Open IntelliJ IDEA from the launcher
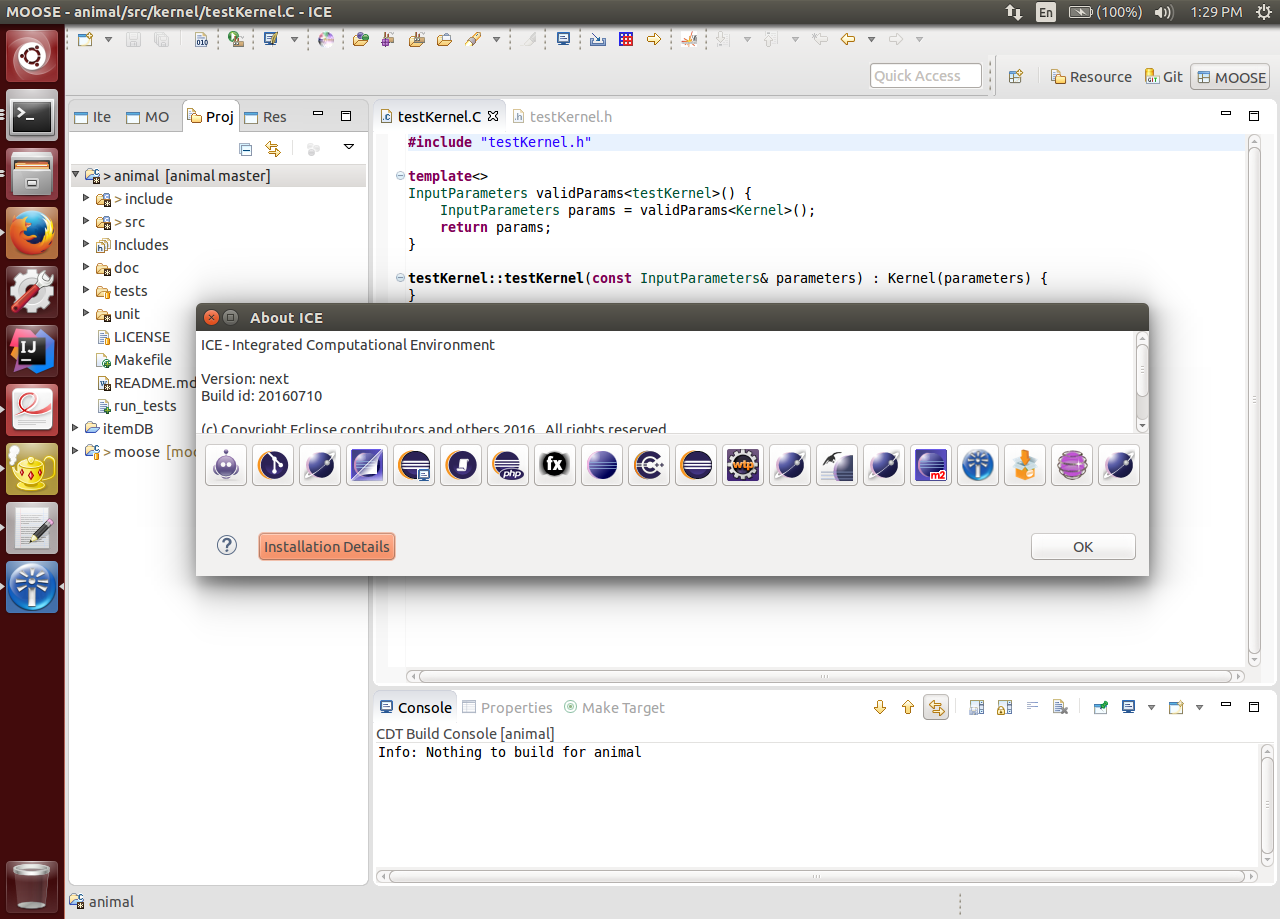Image resolution: width=1280 pixels, height=919 pixels. point(32,351)
